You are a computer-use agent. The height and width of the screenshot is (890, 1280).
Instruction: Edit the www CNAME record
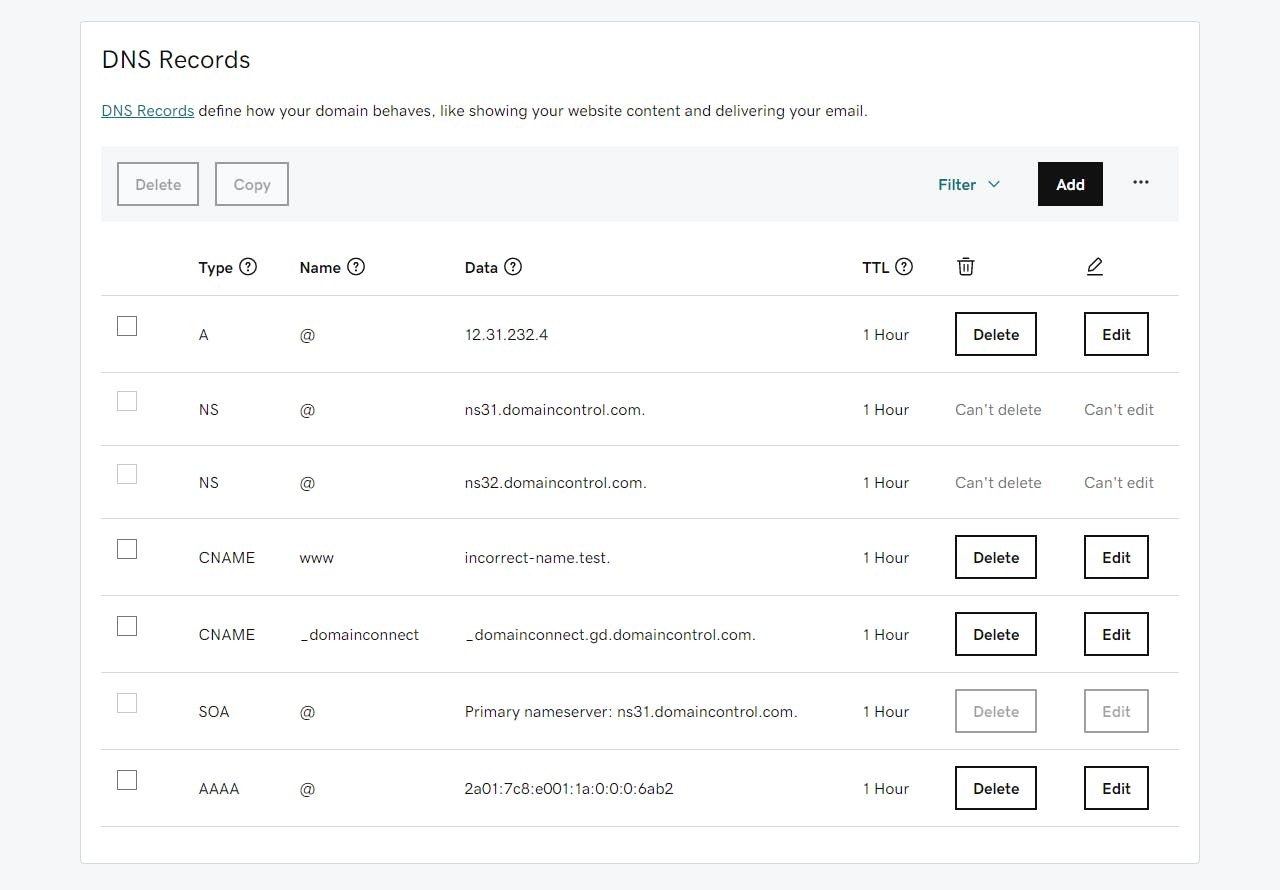(x=1116, y=558)
